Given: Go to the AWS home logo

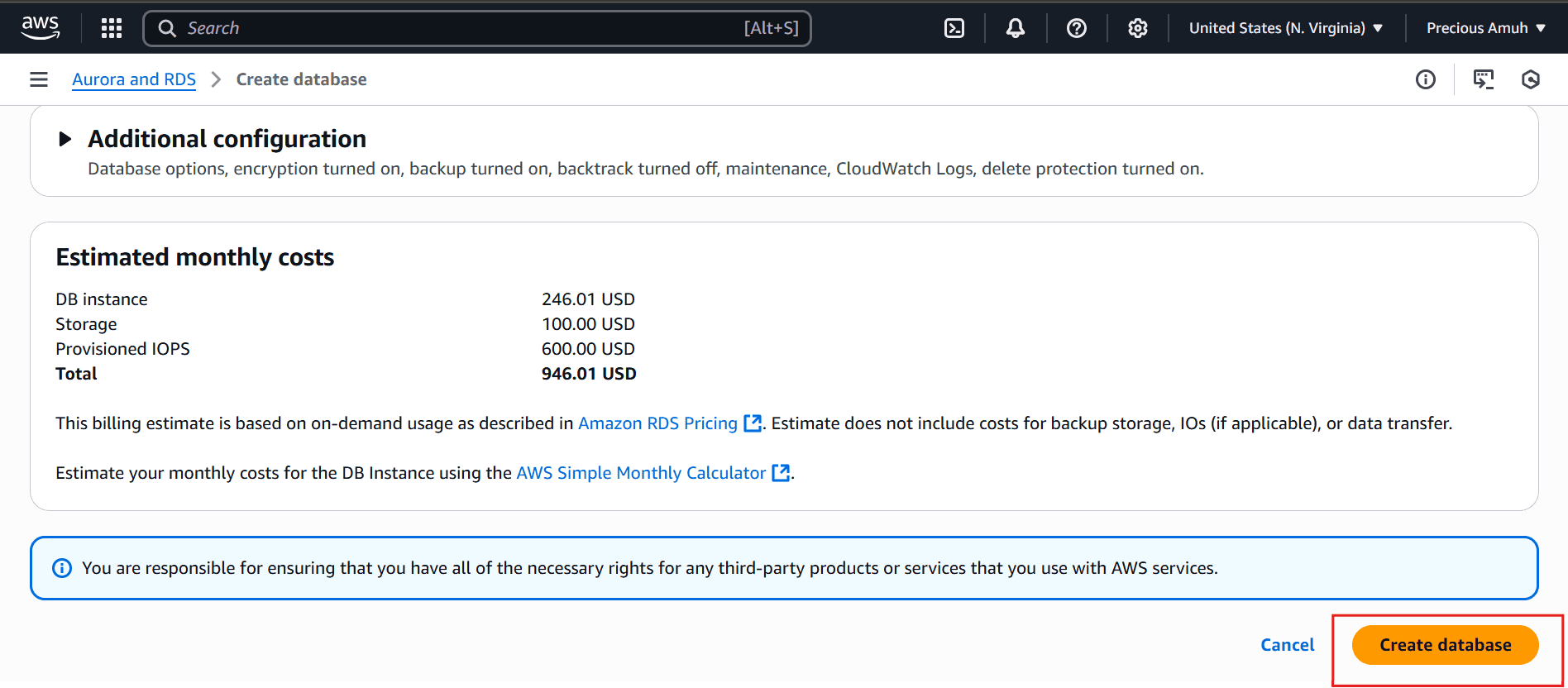Looking at the screenshot, I should coord(41,27).
